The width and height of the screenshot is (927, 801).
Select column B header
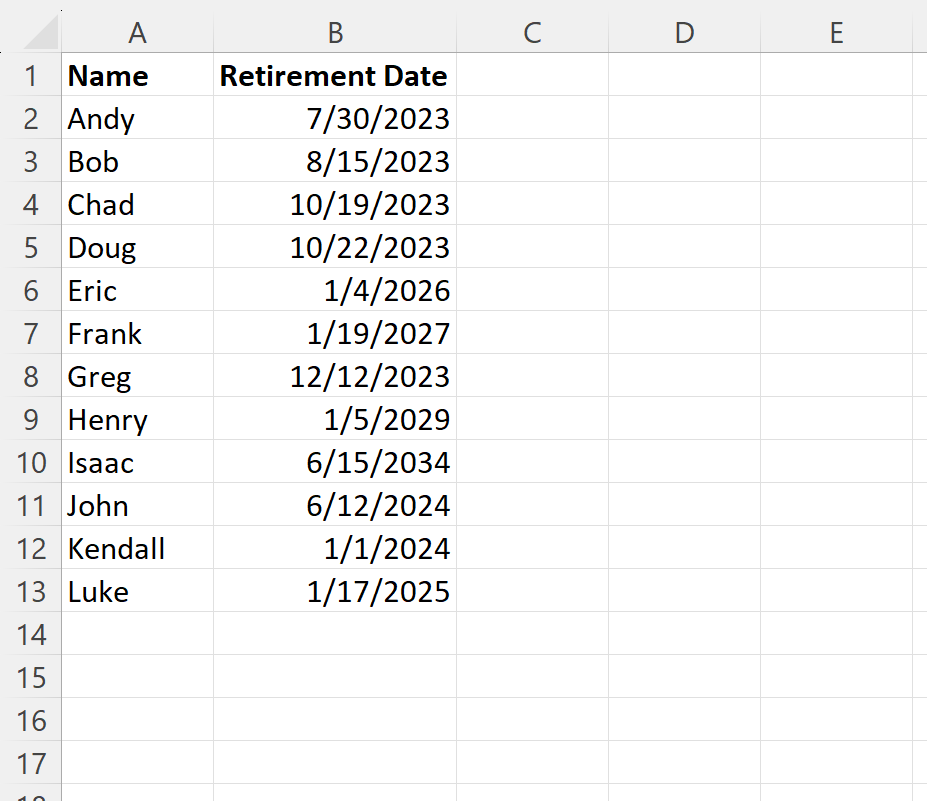[x=335, y=33]
